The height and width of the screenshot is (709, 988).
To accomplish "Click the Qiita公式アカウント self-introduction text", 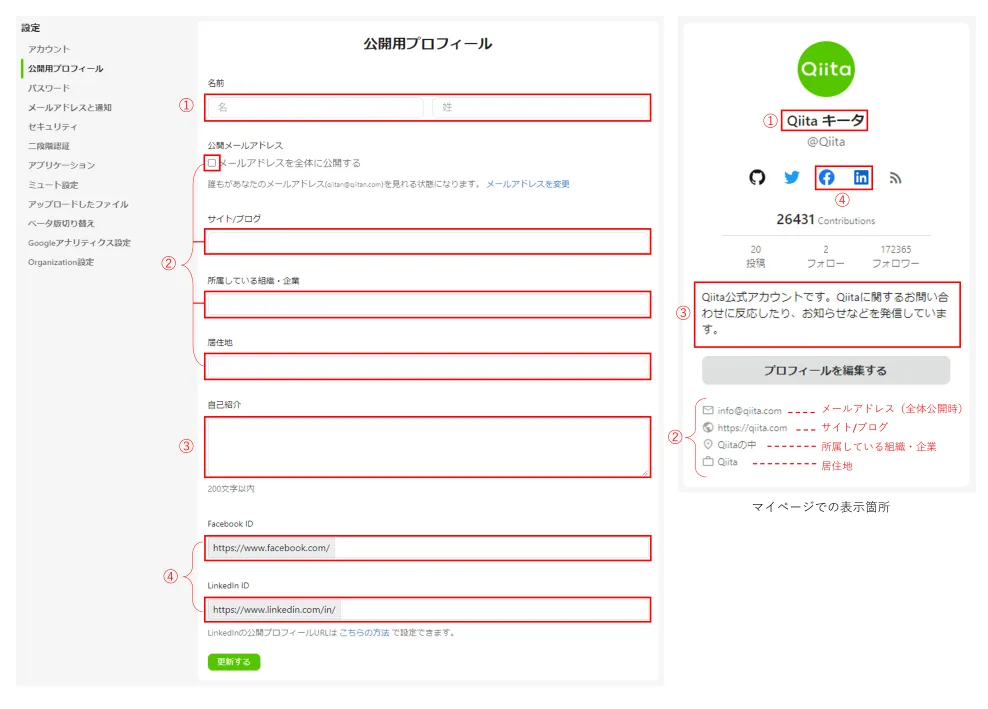I will (825, 313).
